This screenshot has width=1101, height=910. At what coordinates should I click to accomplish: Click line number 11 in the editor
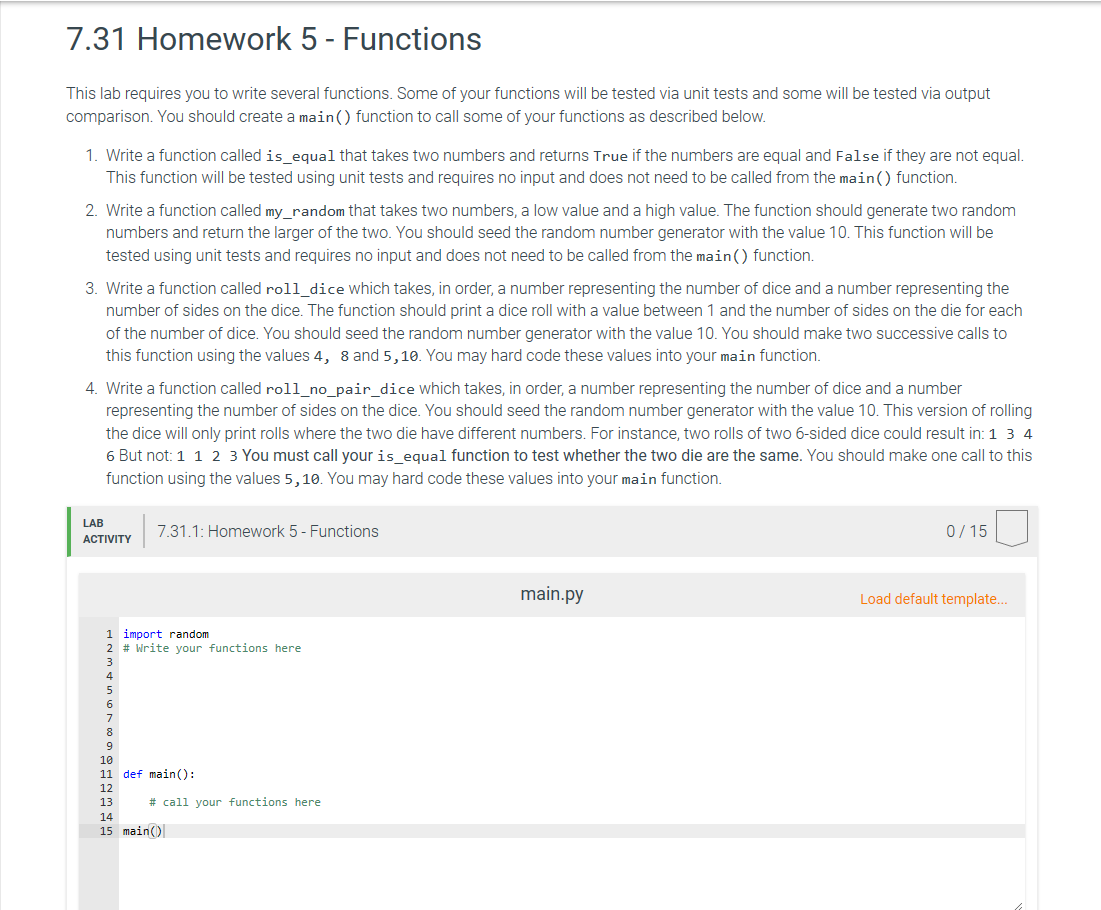click(x=108, y=773)
